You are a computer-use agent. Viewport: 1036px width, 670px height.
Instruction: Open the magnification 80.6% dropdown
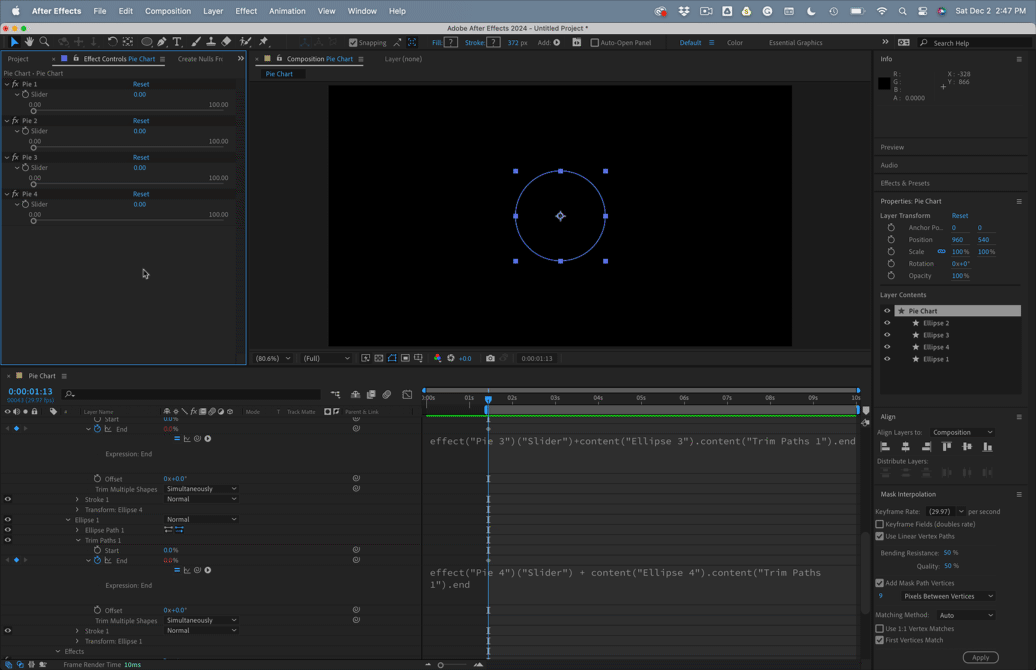pos(274,358)
